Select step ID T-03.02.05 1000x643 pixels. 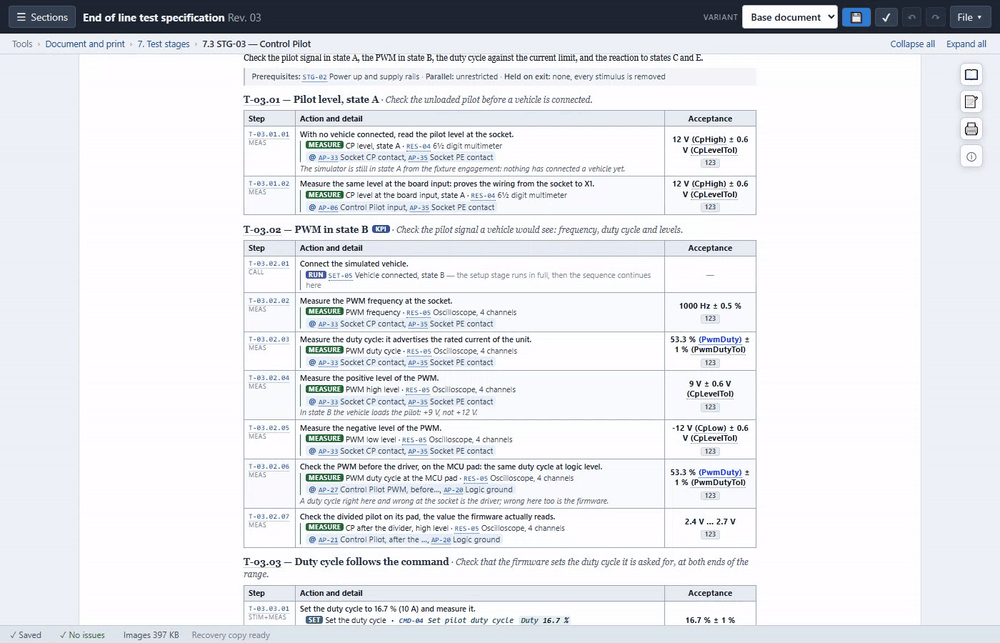268,428
